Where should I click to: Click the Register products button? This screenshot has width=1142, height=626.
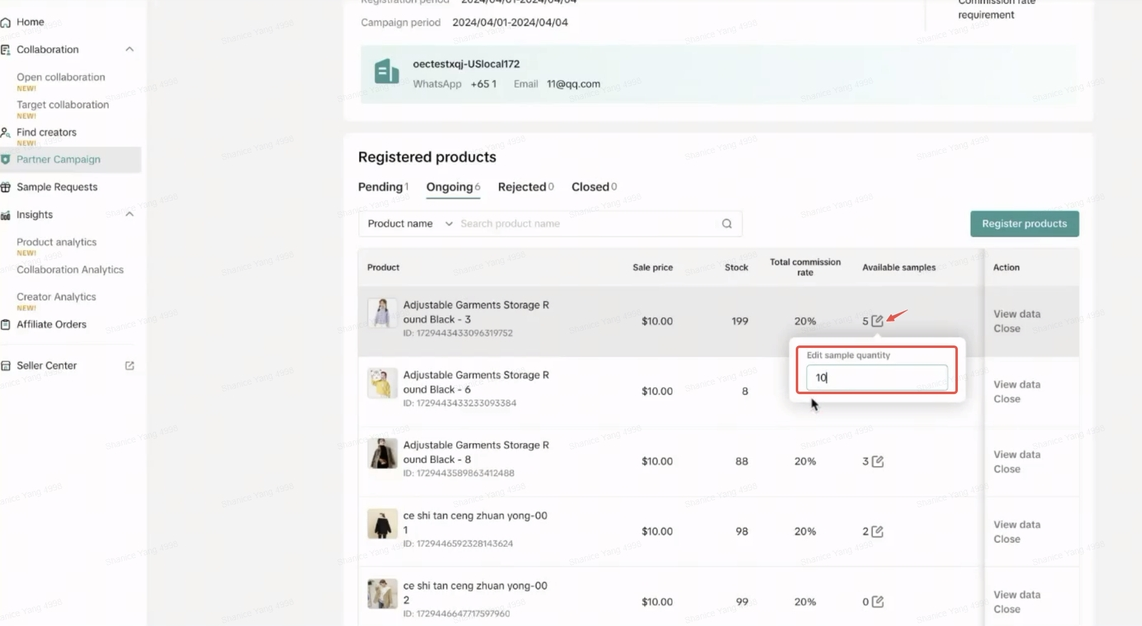1024,224
